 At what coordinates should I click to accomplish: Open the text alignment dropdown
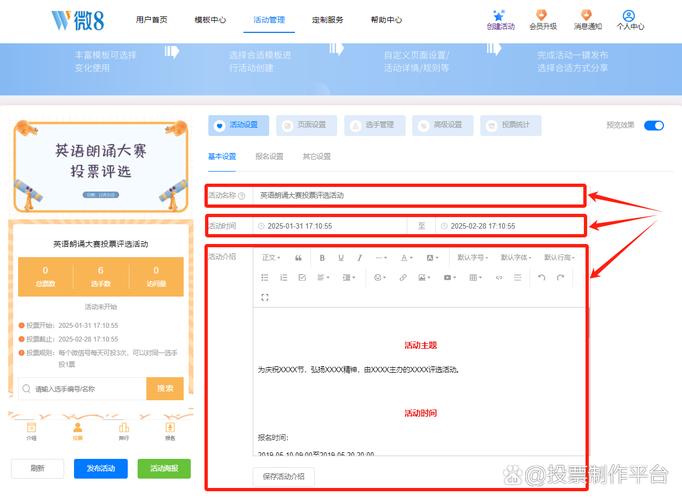click(x=323, y=277)
